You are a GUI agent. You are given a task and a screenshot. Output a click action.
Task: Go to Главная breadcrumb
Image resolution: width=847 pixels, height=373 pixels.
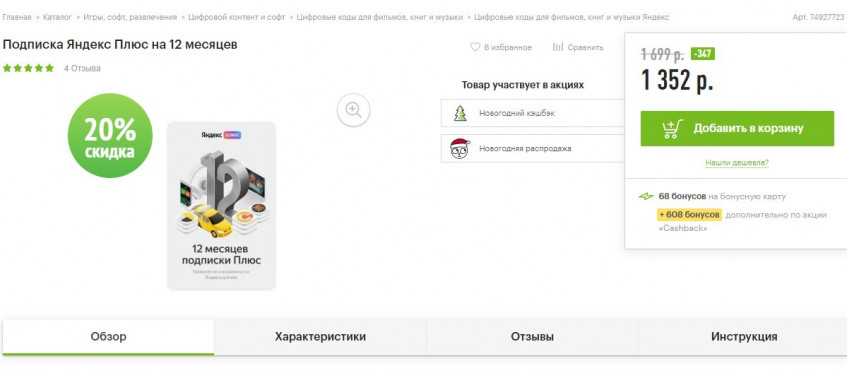(17, 17)
